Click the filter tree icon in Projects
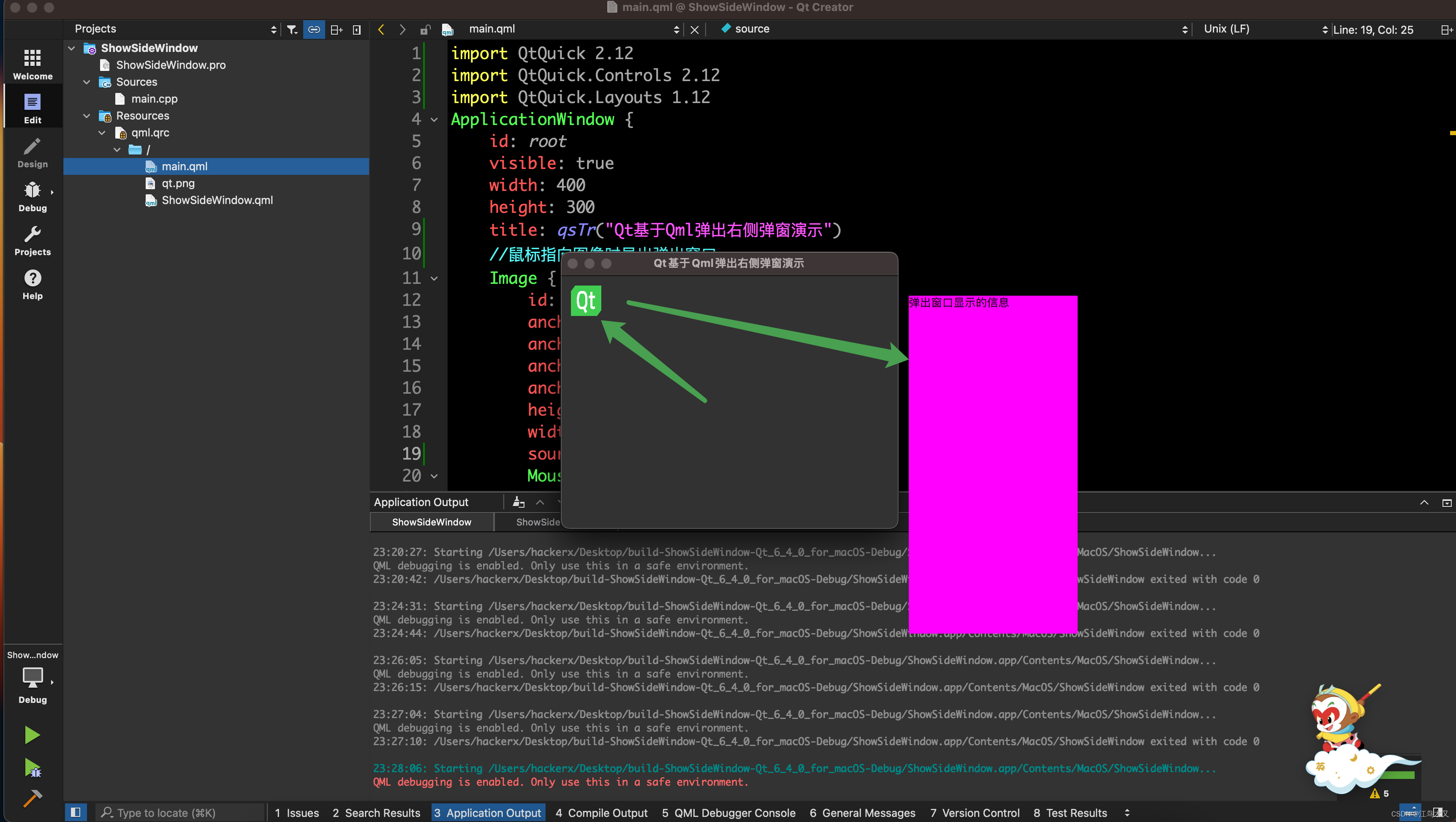 coord(292,30)
